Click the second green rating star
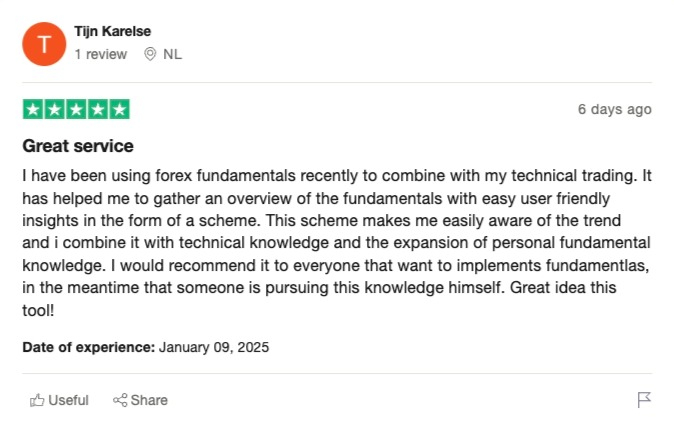674x422 pixels. (x=55, y=109)
